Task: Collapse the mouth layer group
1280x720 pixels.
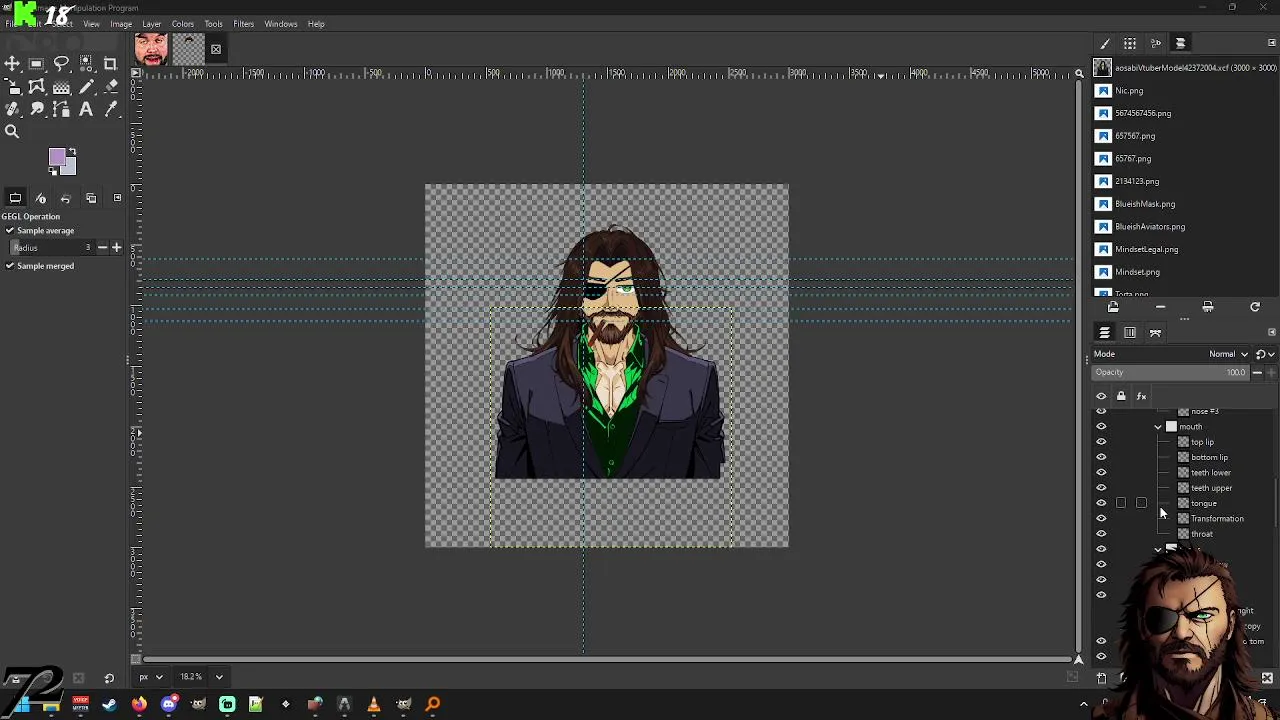Action: (1158, 427)
